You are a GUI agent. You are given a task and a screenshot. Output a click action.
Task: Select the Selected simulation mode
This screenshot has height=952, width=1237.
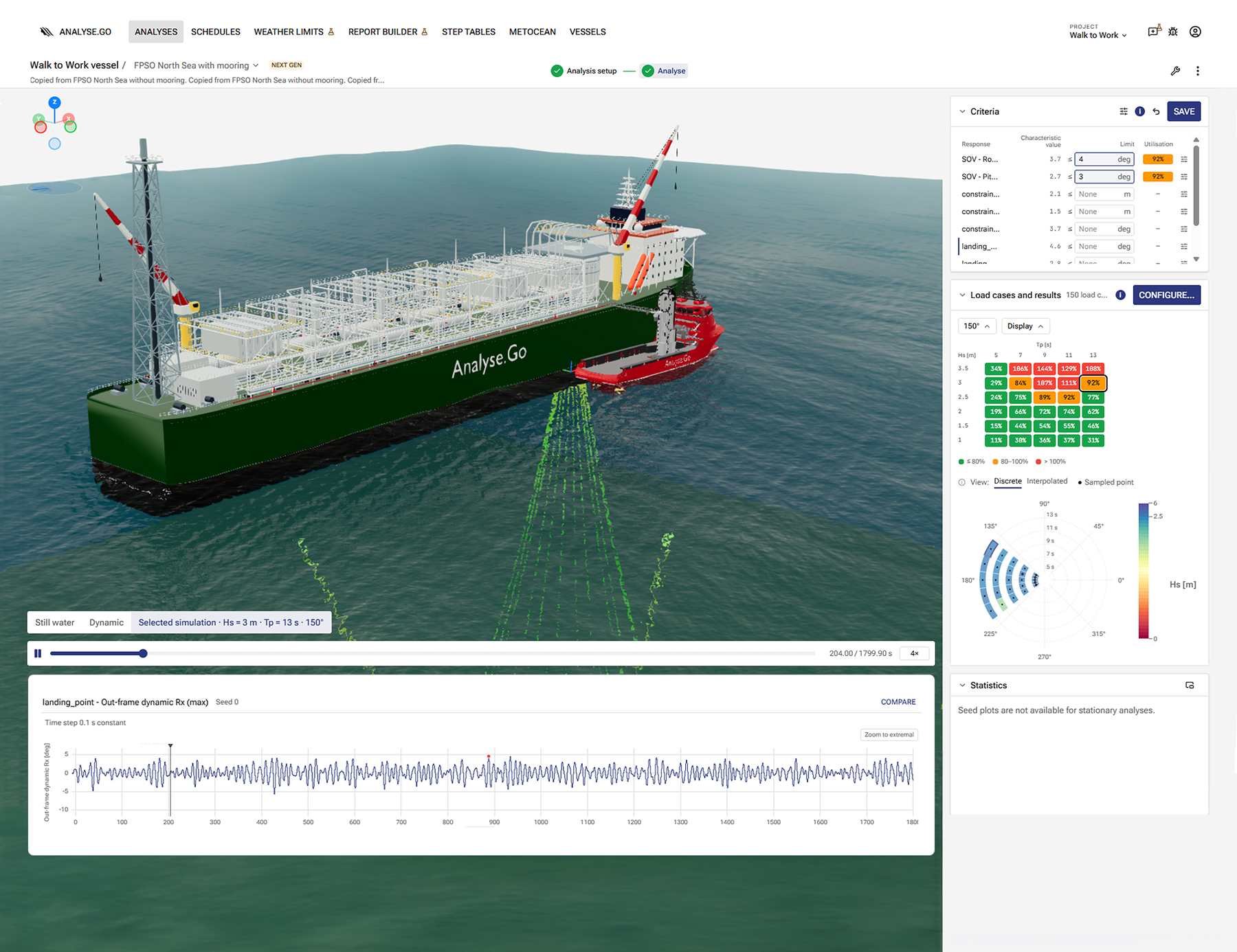[x=231, y=622]
